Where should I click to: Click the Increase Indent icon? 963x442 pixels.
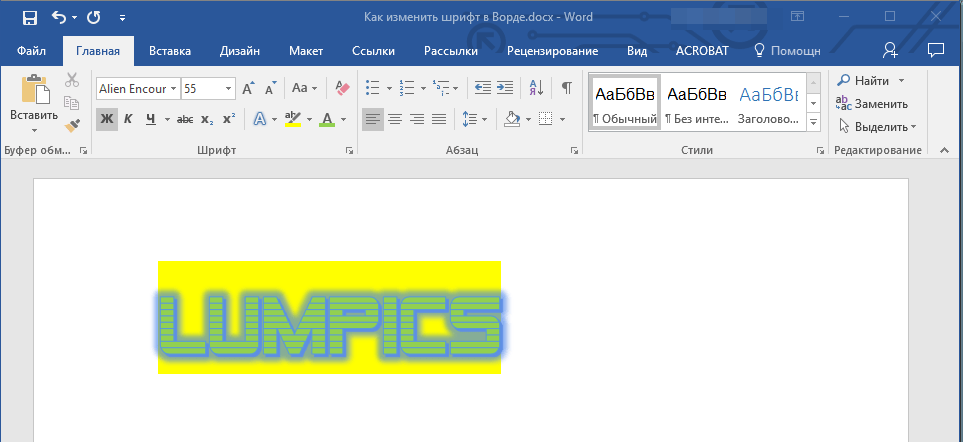tap(505, 88)
